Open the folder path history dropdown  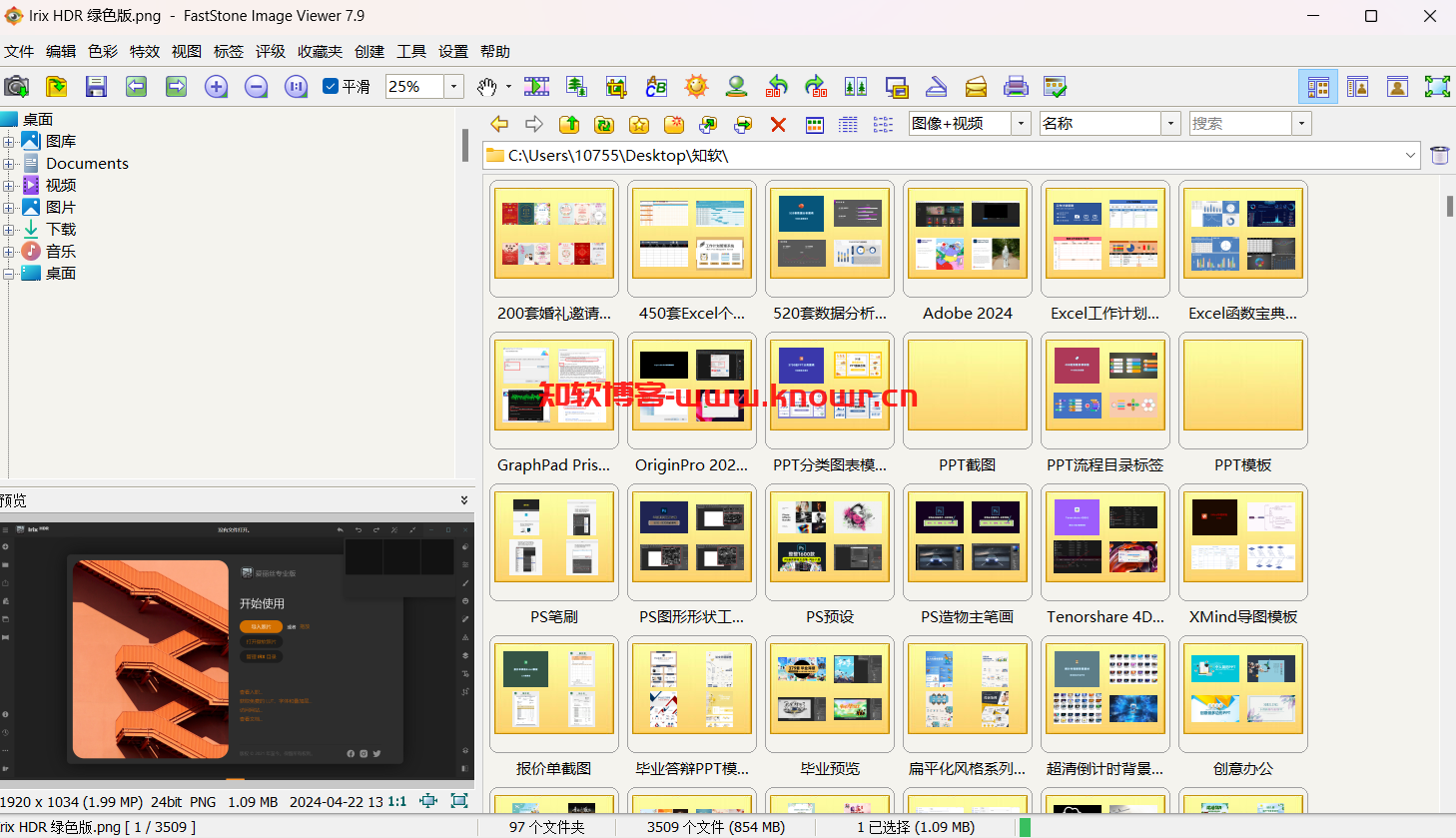pyautogui.click(x=1411, y=155)
